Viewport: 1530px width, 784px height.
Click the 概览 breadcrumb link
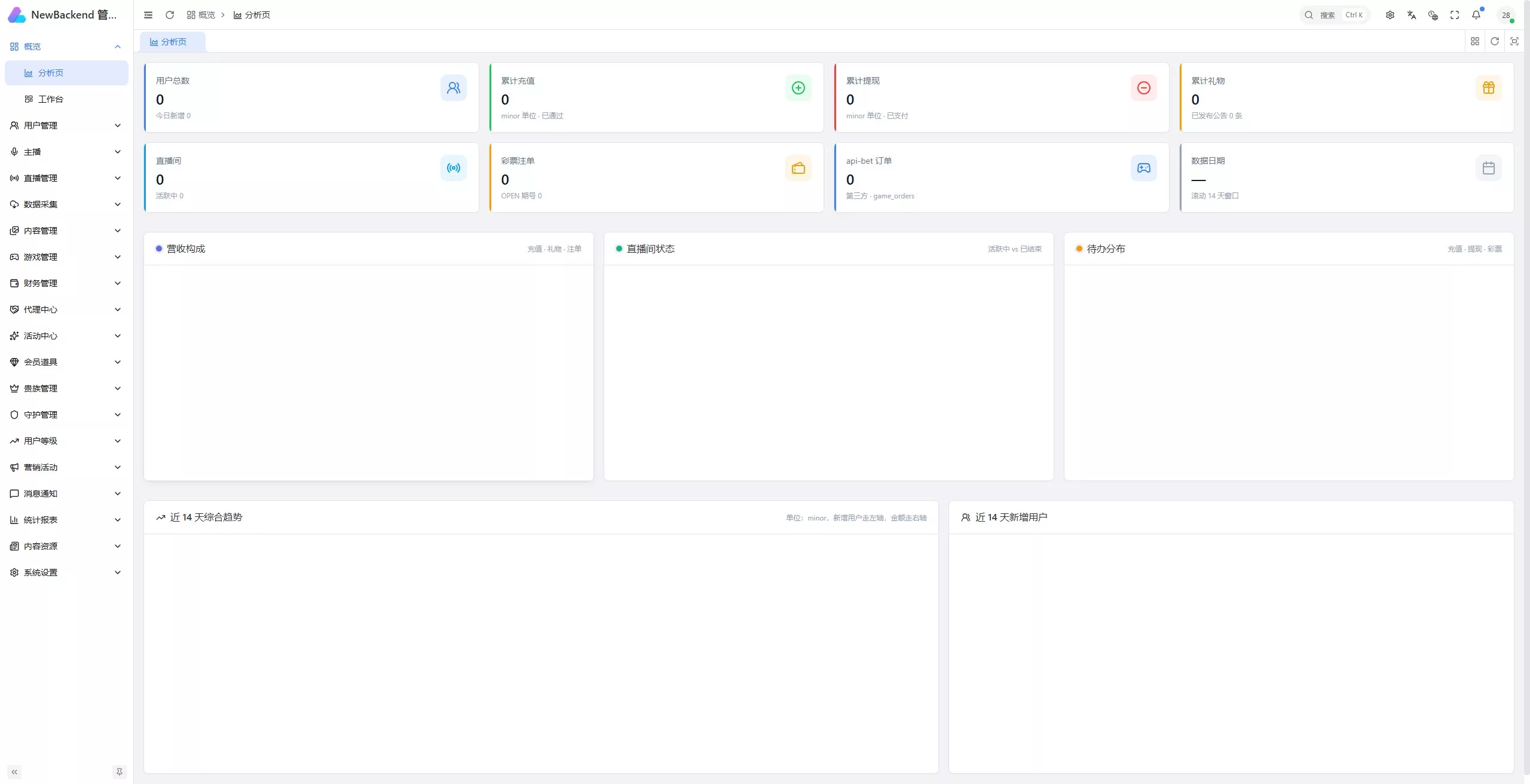click(x=201, y=15)
